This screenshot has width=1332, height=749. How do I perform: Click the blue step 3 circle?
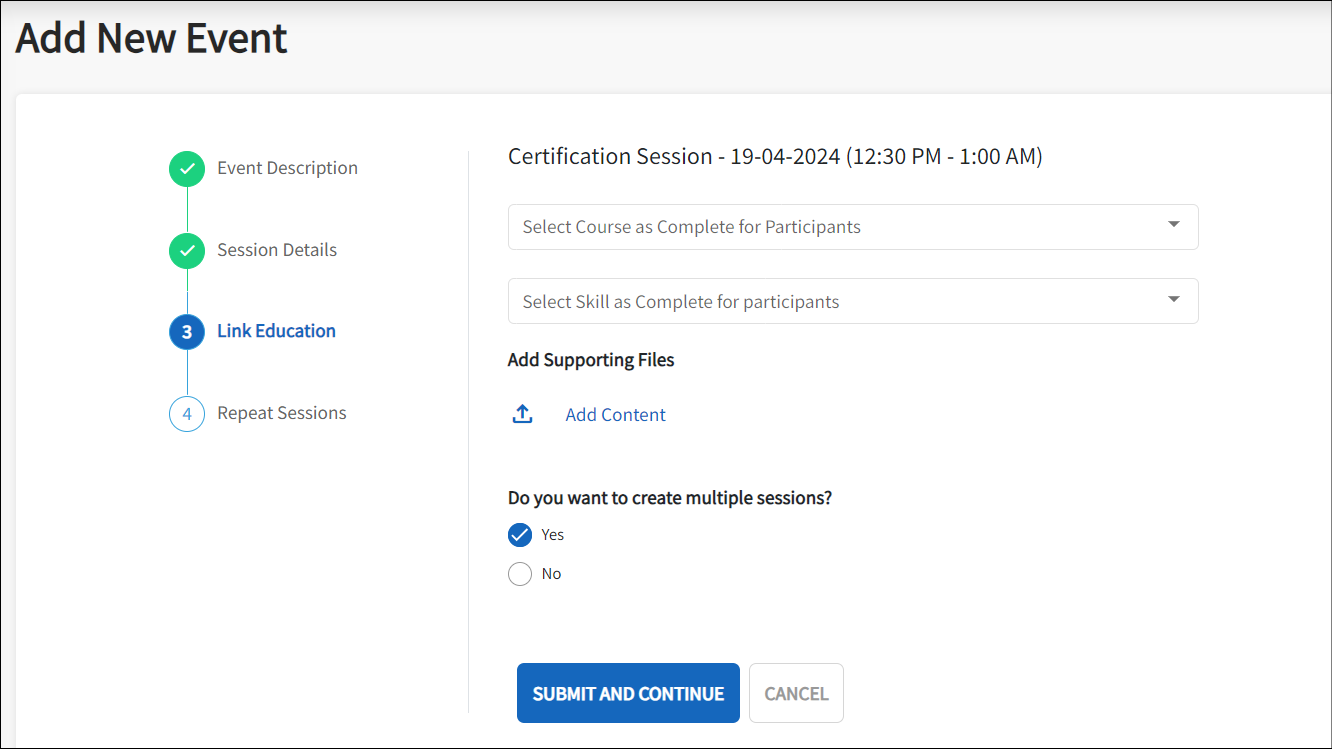(x=187, y=332)
